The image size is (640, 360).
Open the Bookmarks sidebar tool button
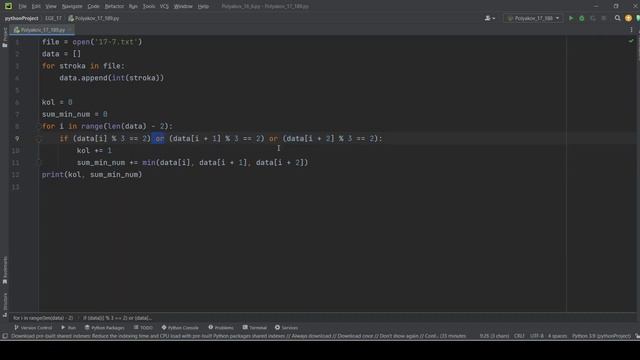pyautogui.click(x=5, y=270)
